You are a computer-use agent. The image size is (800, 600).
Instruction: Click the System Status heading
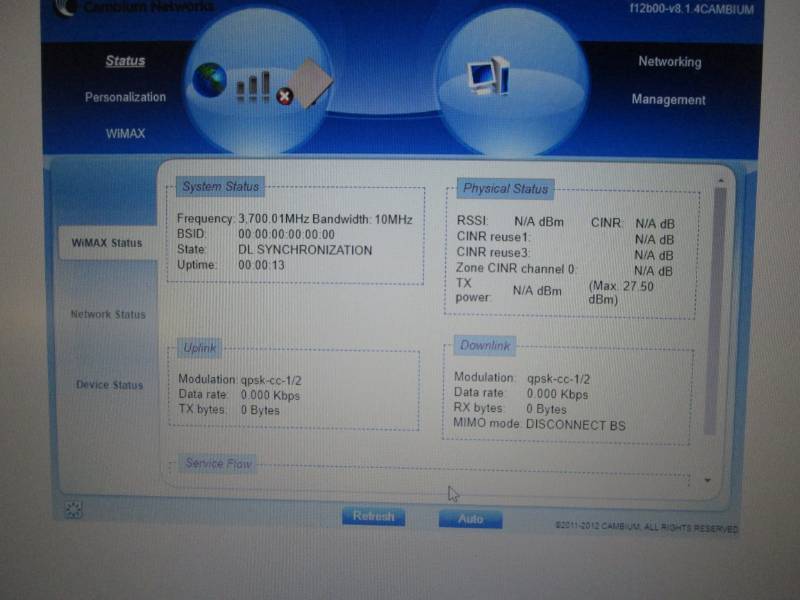pos(220,187)
